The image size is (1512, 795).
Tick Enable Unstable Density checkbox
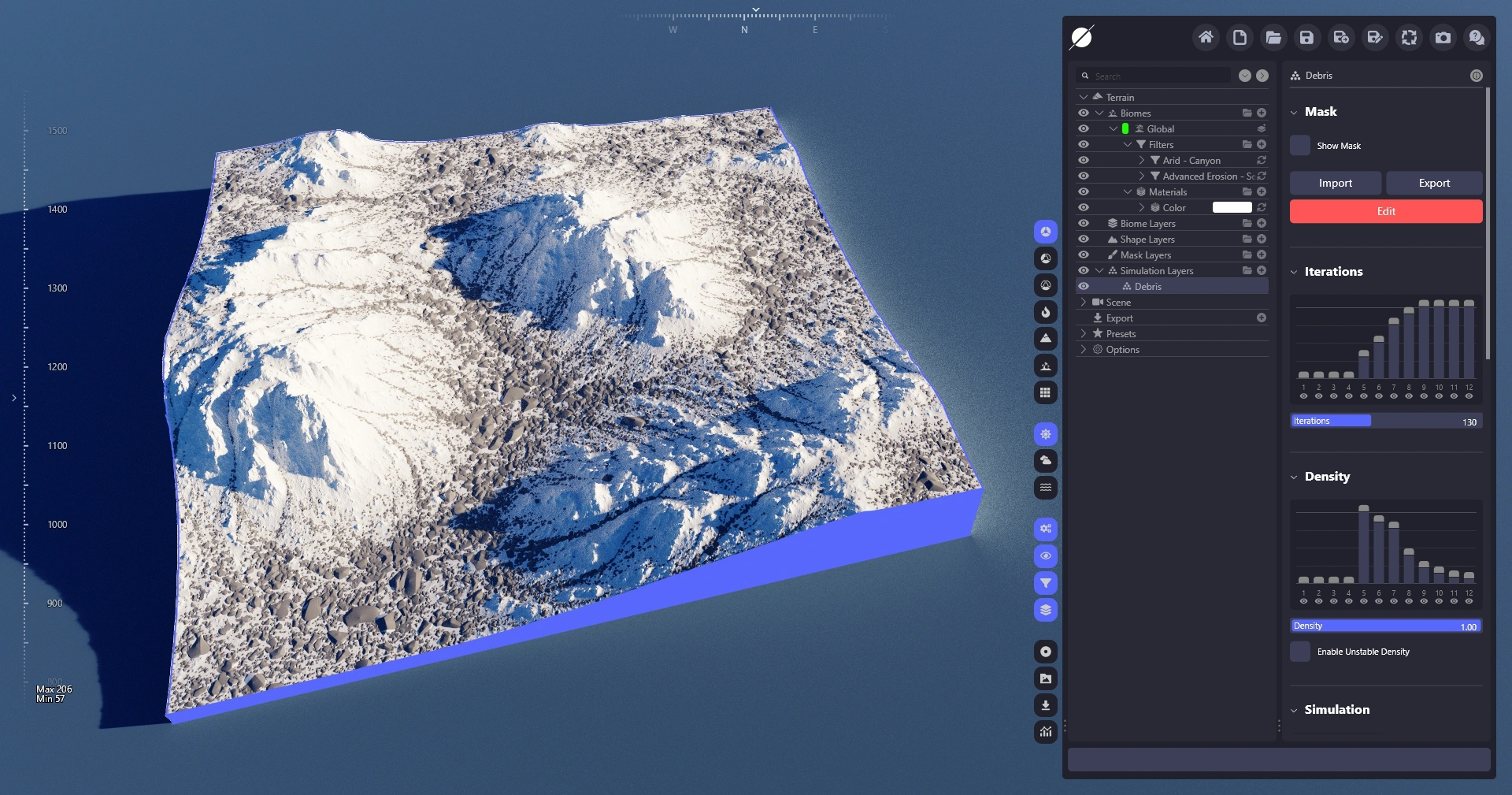[x=1300, y=652]
